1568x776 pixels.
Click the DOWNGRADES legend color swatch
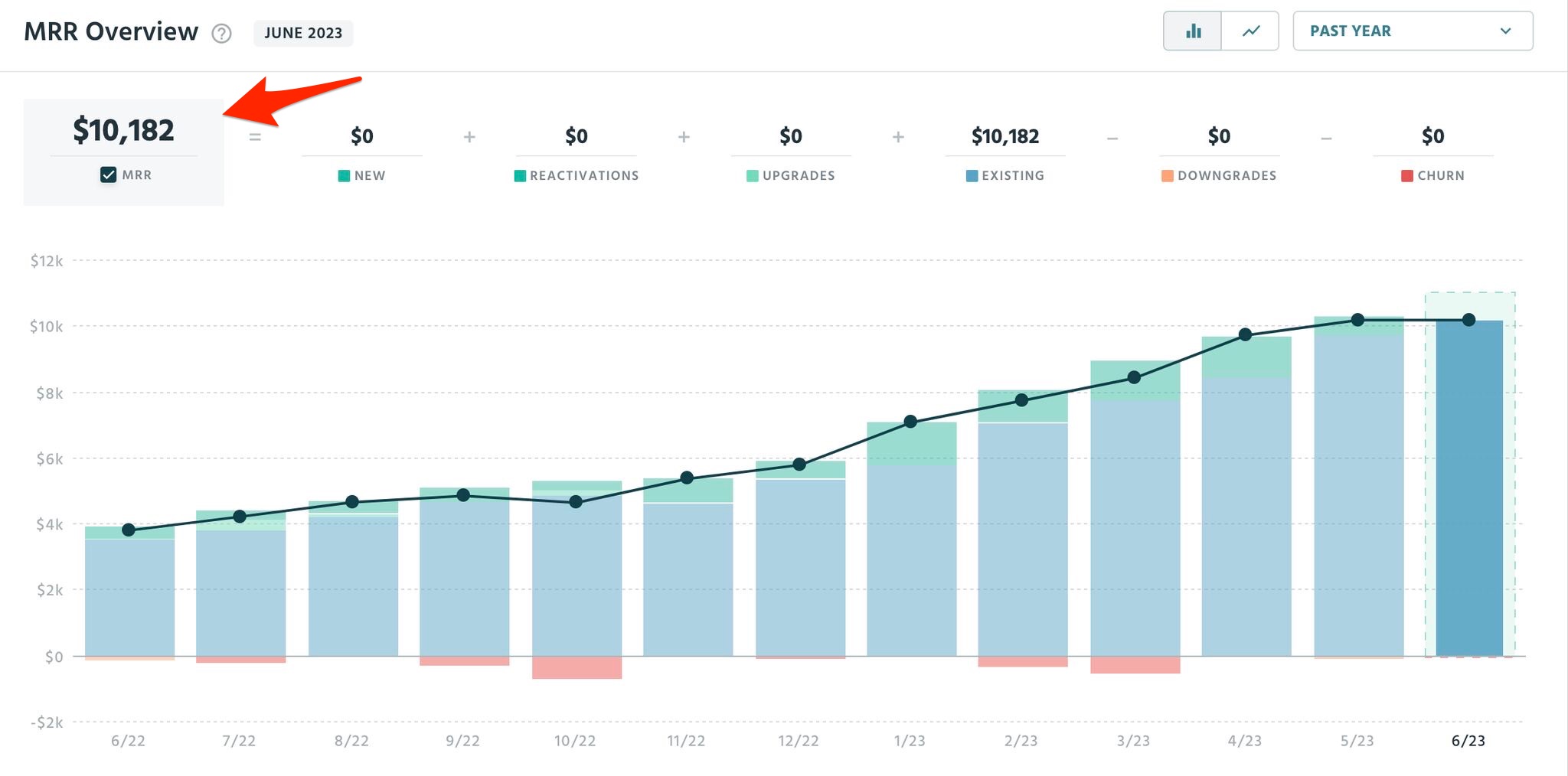1167,176
